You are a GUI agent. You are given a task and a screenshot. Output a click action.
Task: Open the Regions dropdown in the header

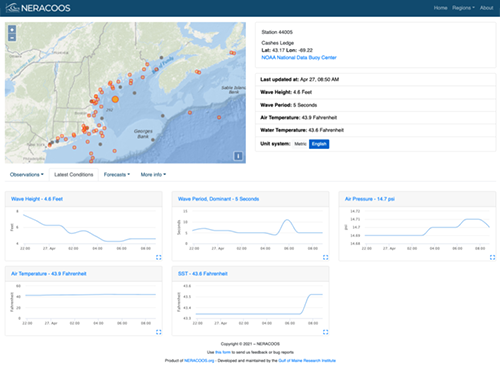(x=463, y=8)
